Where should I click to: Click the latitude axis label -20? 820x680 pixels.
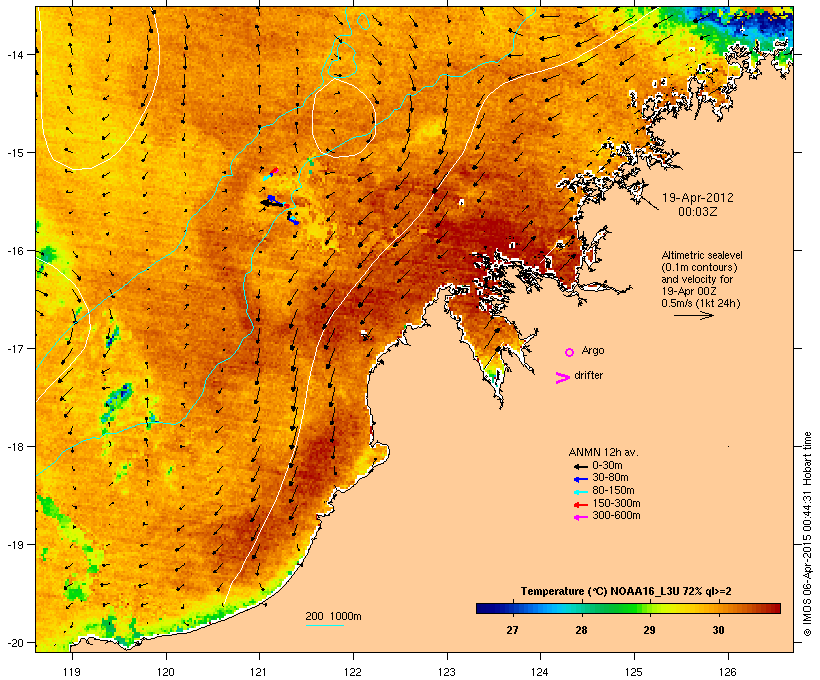click(15, 642)
